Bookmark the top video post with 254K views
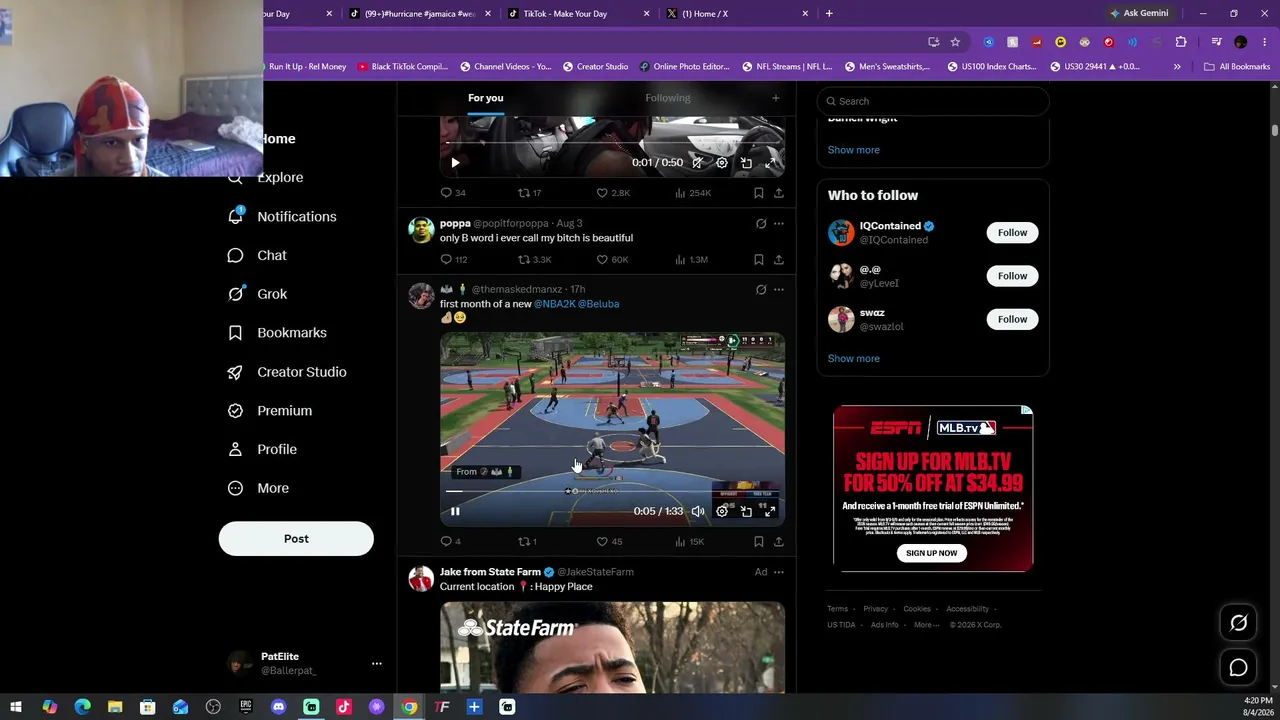The width and height of the screenshot is (1280, 720). 758,193
